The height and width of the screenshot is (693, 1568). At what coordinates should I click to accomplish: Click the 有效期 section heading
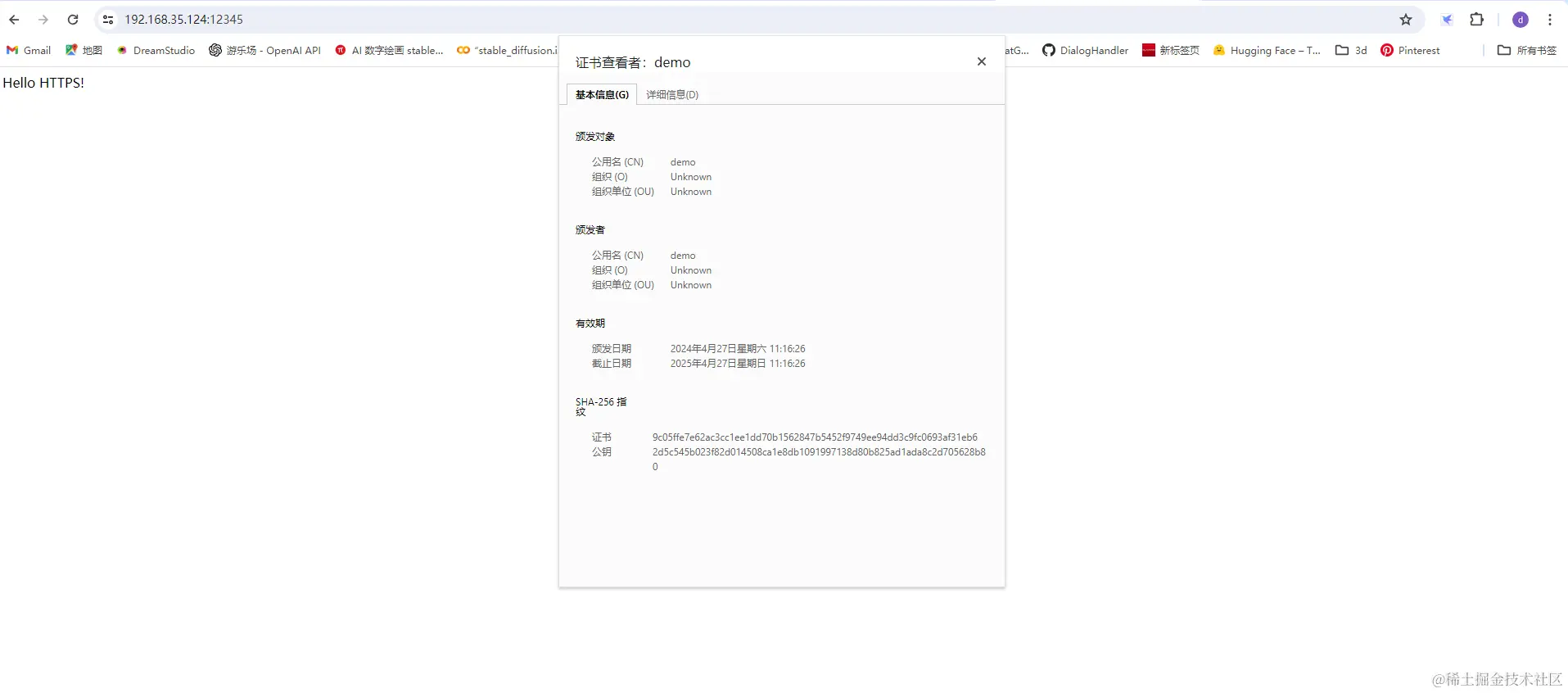point(590,324)
